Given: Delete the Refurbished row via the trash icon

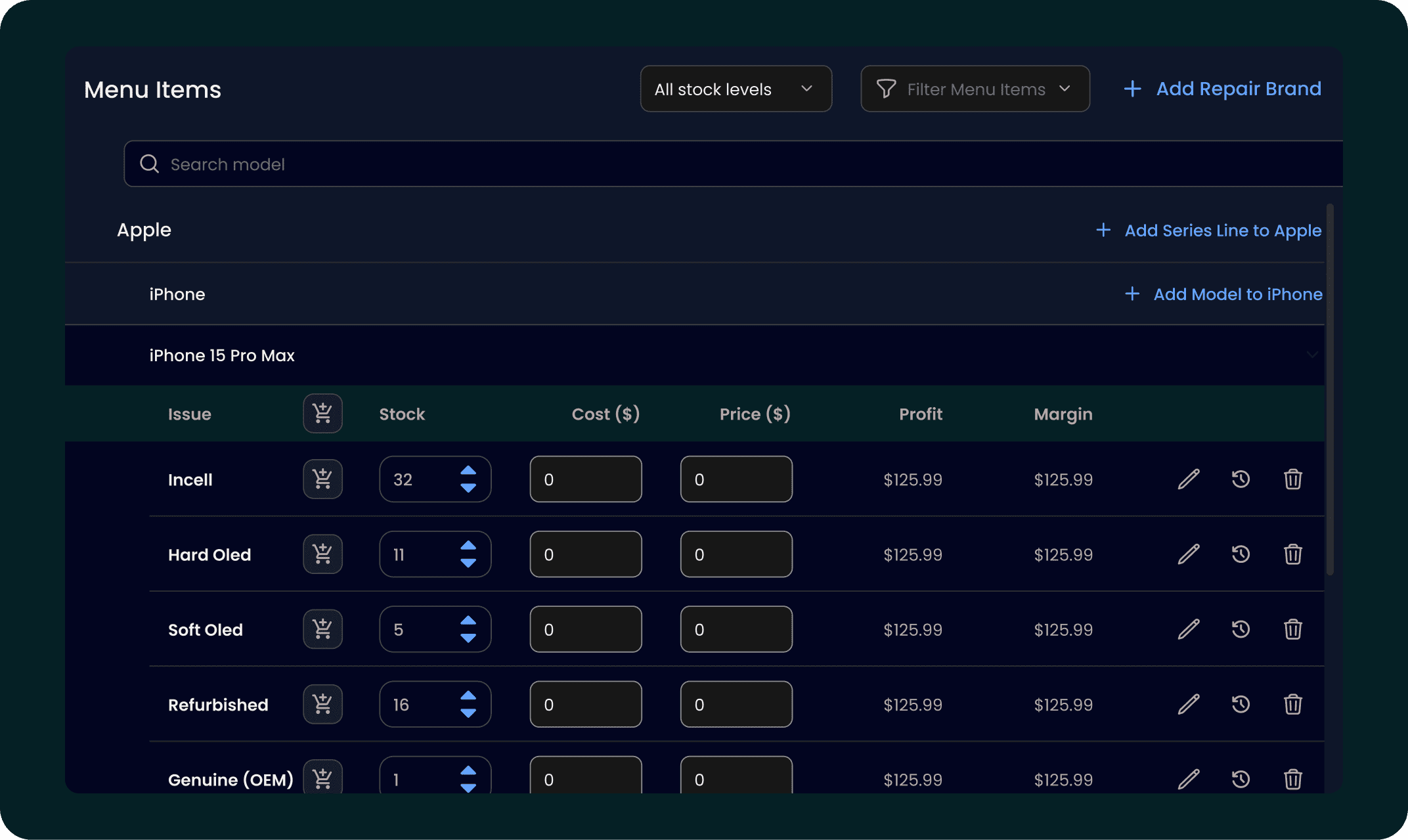Looking at the screenshot, I should pos(1292,704).
